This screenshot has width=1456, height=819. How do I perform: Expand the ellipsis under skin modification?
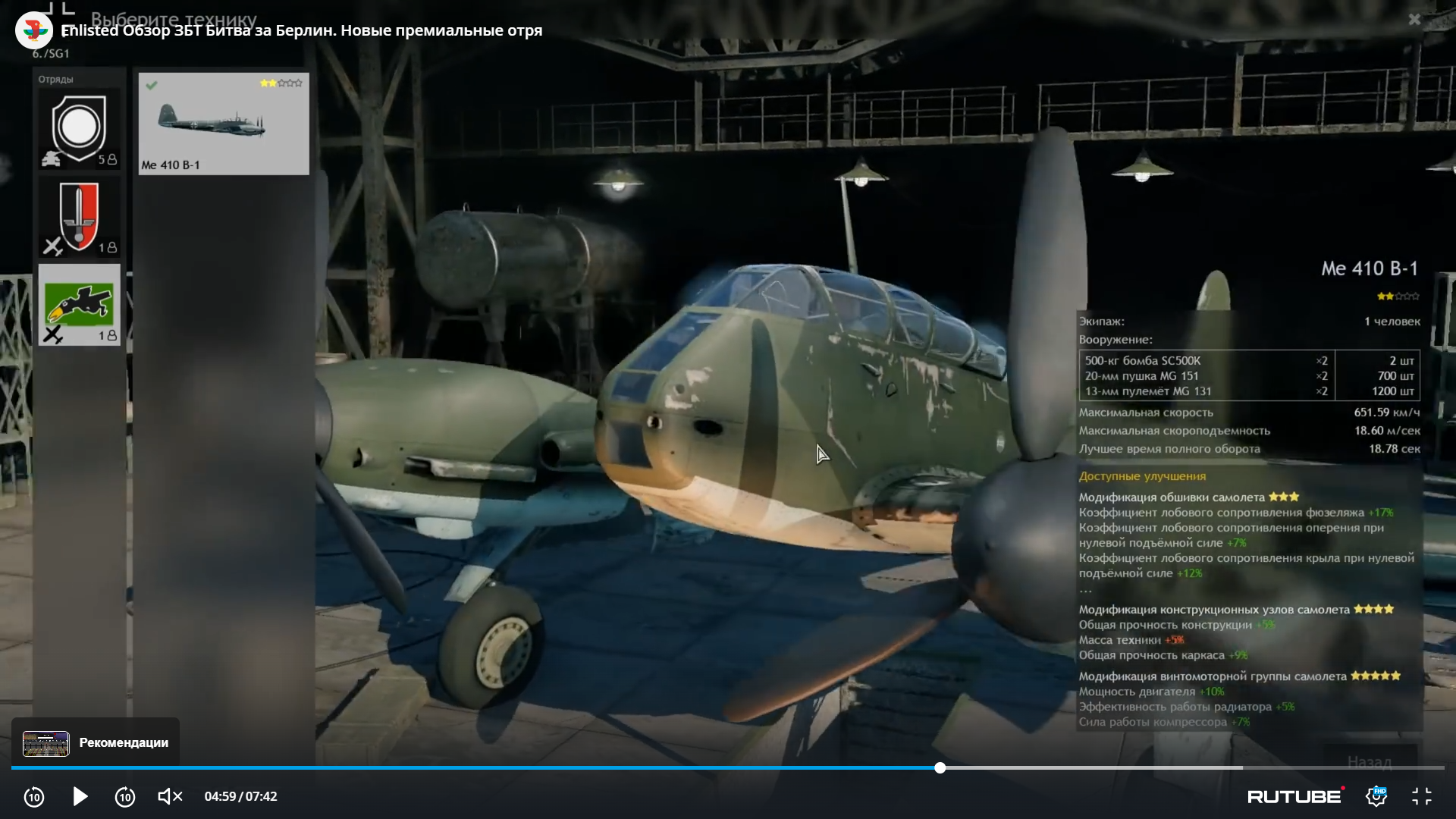(1086, 590)
